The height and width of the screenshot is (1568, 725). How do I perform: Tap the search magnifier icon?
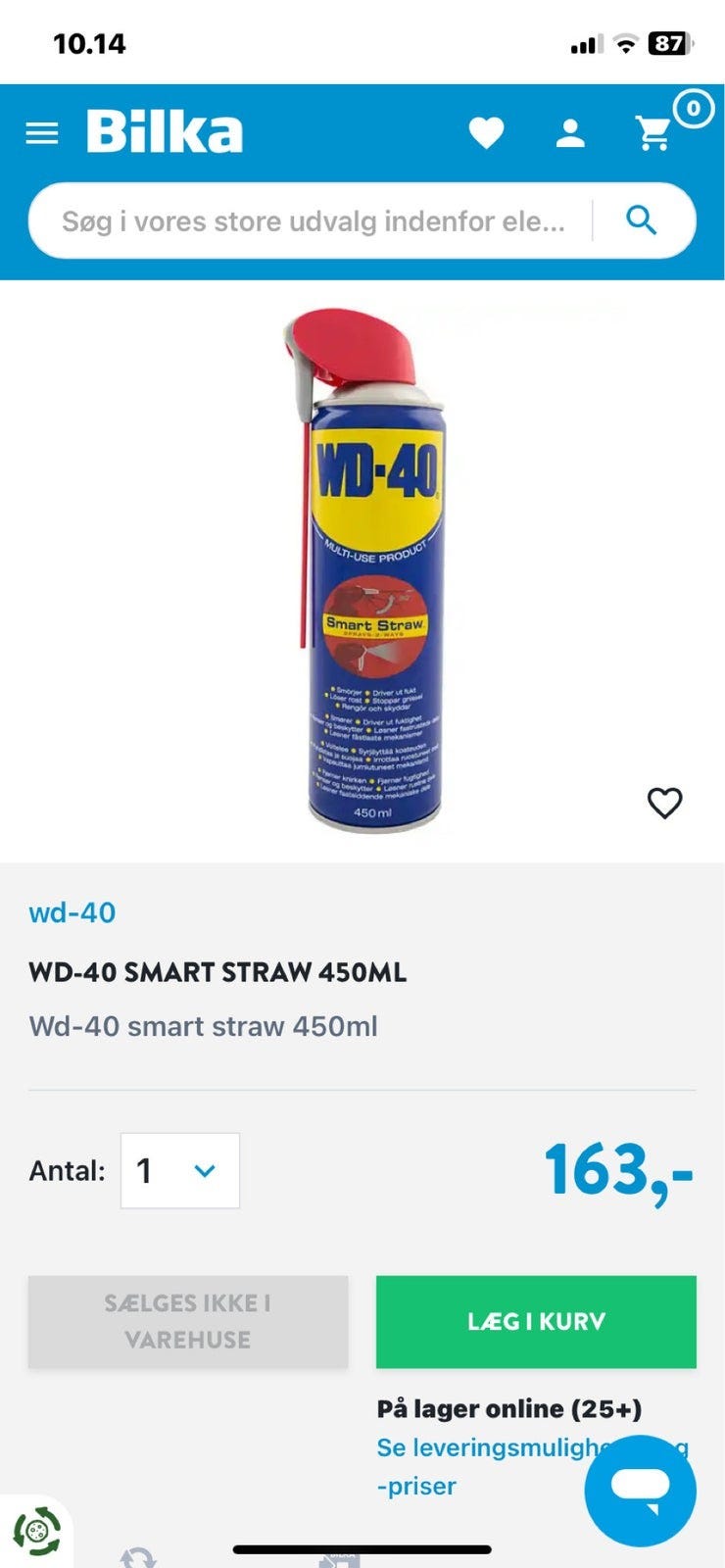[641, 220]
